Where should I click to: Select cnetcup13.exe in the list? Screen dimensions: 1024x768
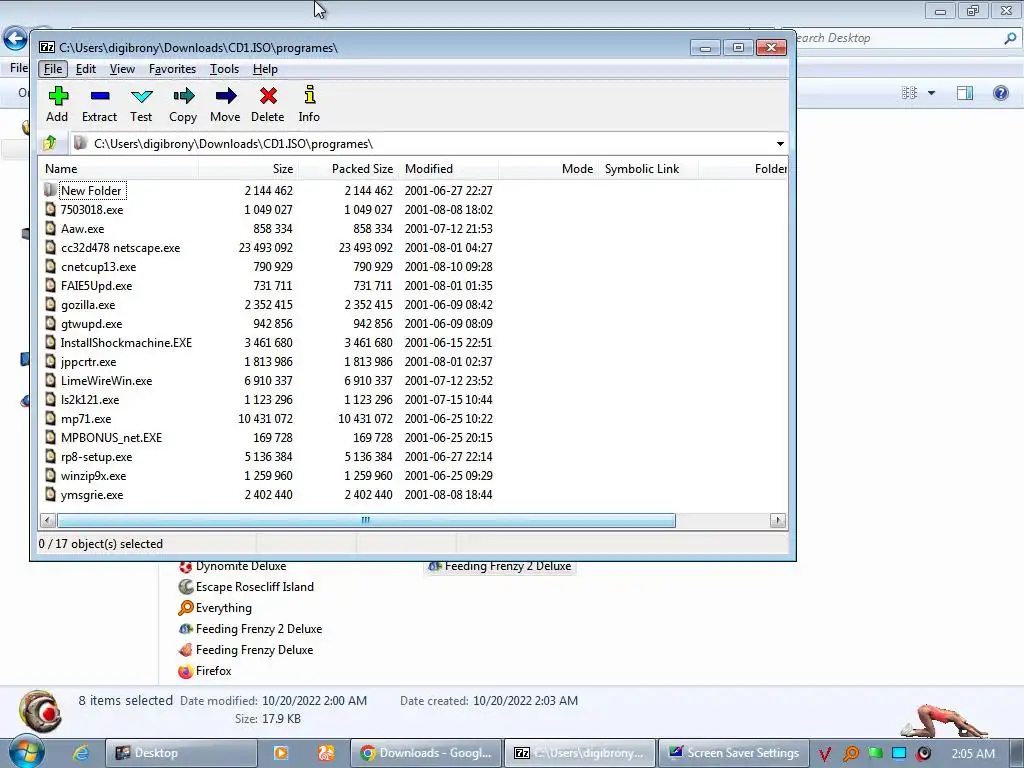99,266
